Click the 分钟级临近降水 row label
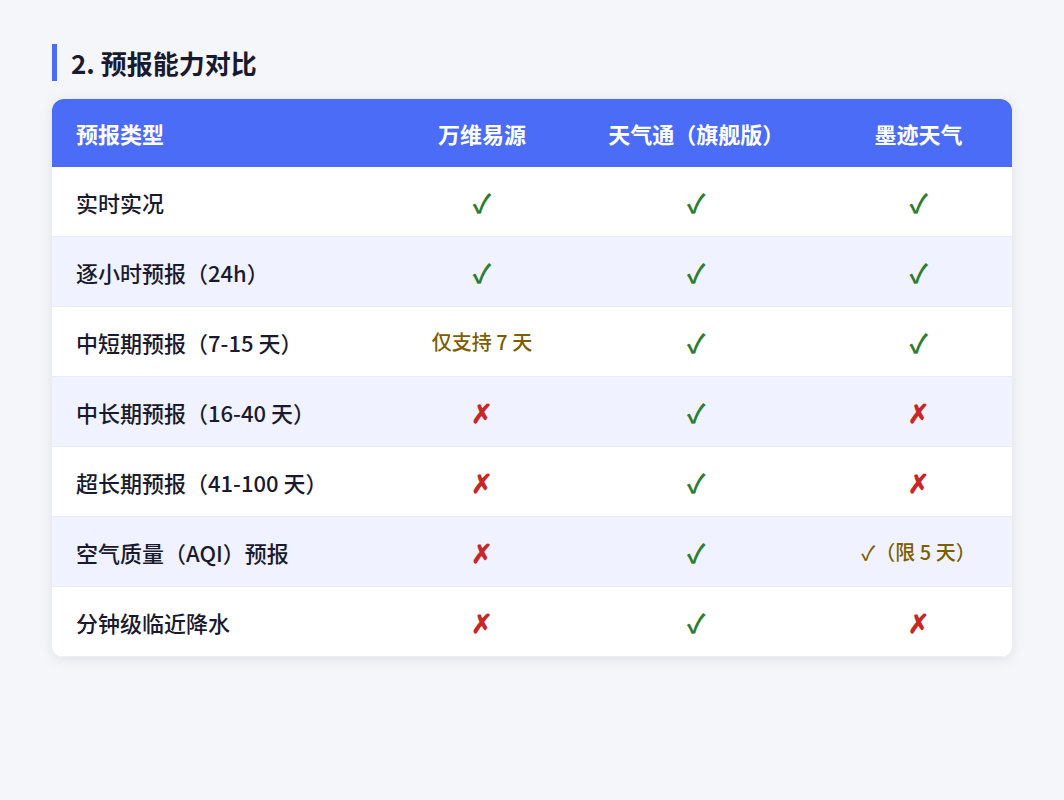Viewport: 1064px width, 800px height. click(x=153, y=624)
